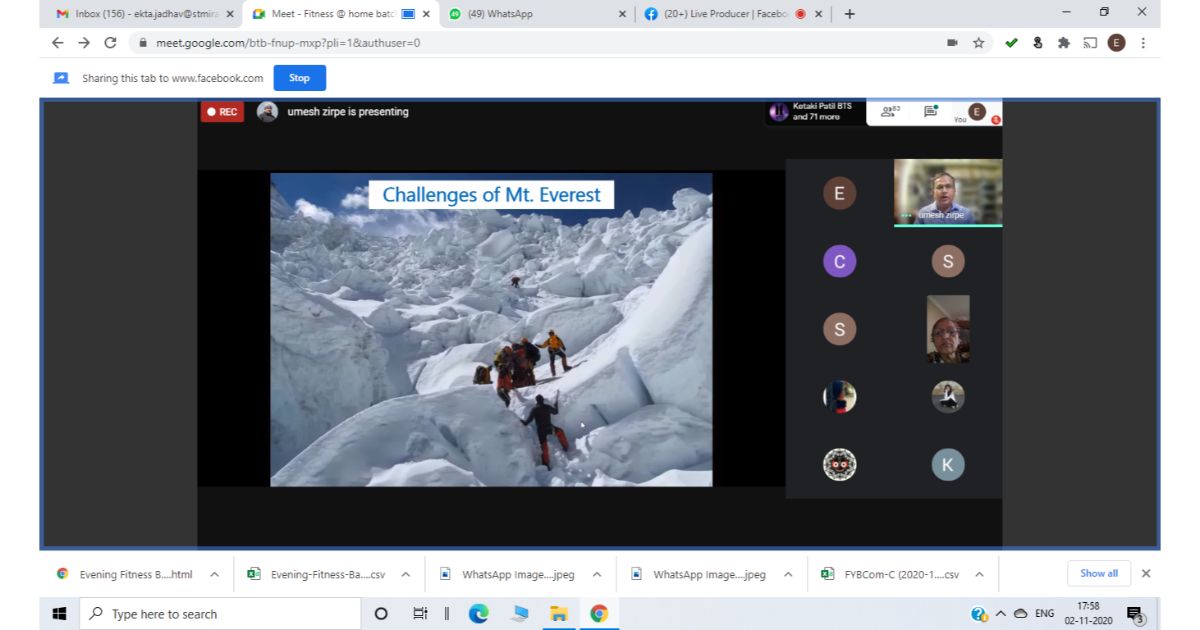The height and width of the screenshot is (630, 1200).
Task: Bookmark this page with the star icon
Action: (979, 43)
